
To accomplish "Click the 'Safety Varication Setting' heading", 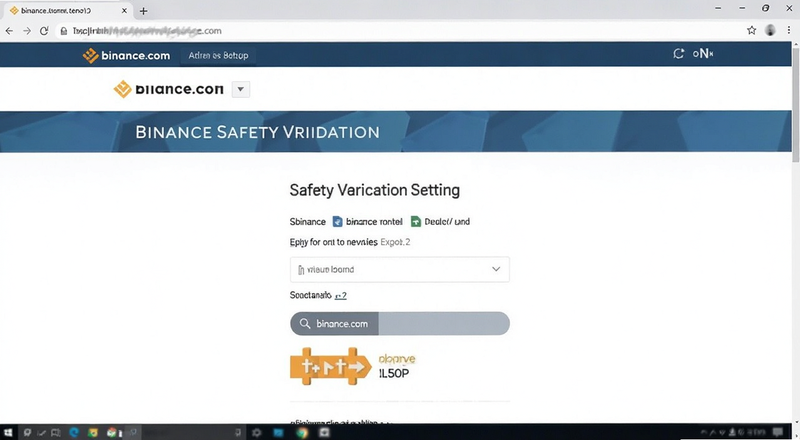I will (x=374, y=190).
